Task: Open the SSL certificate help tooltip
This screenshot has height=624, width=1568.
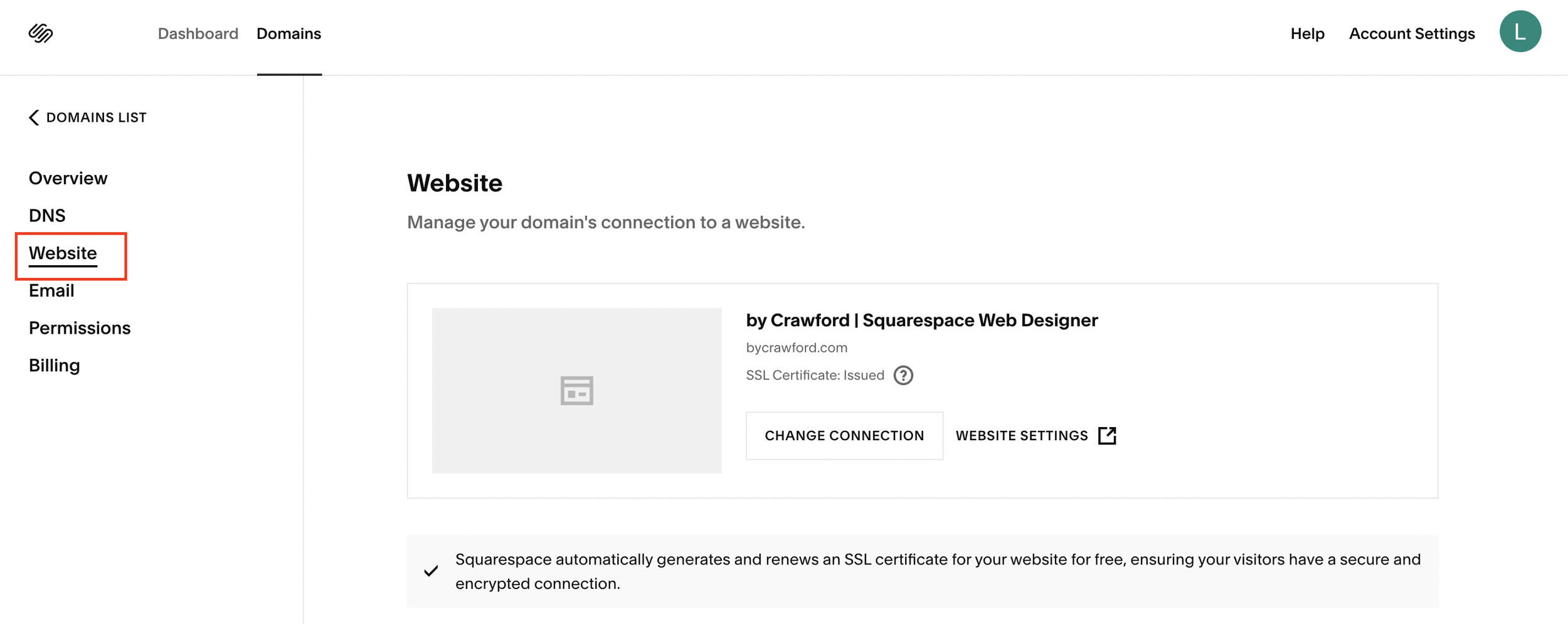Action: [x=903, y=374]
